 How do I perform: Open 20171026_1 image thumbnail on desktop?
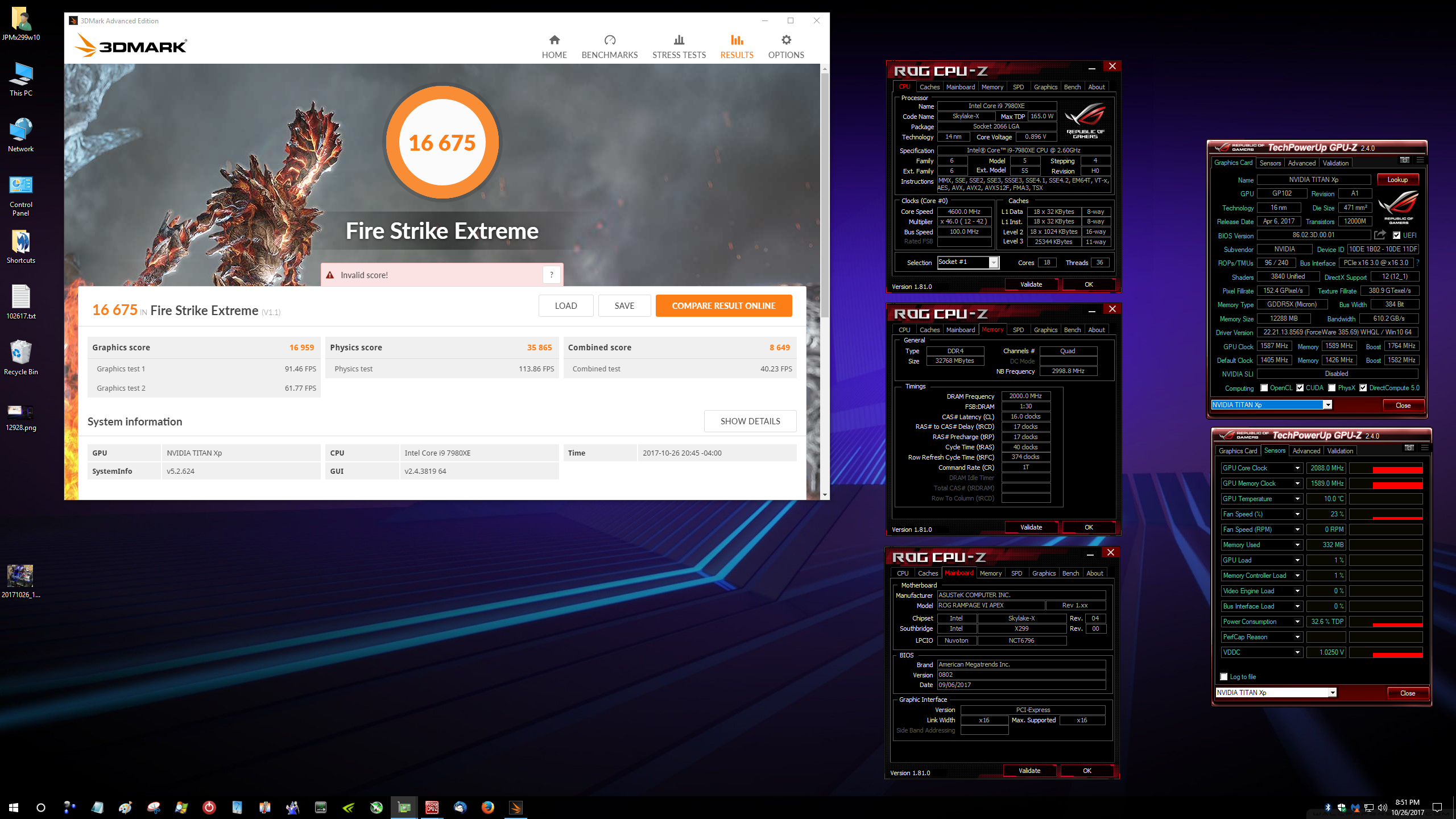click(x=21, y=580)
